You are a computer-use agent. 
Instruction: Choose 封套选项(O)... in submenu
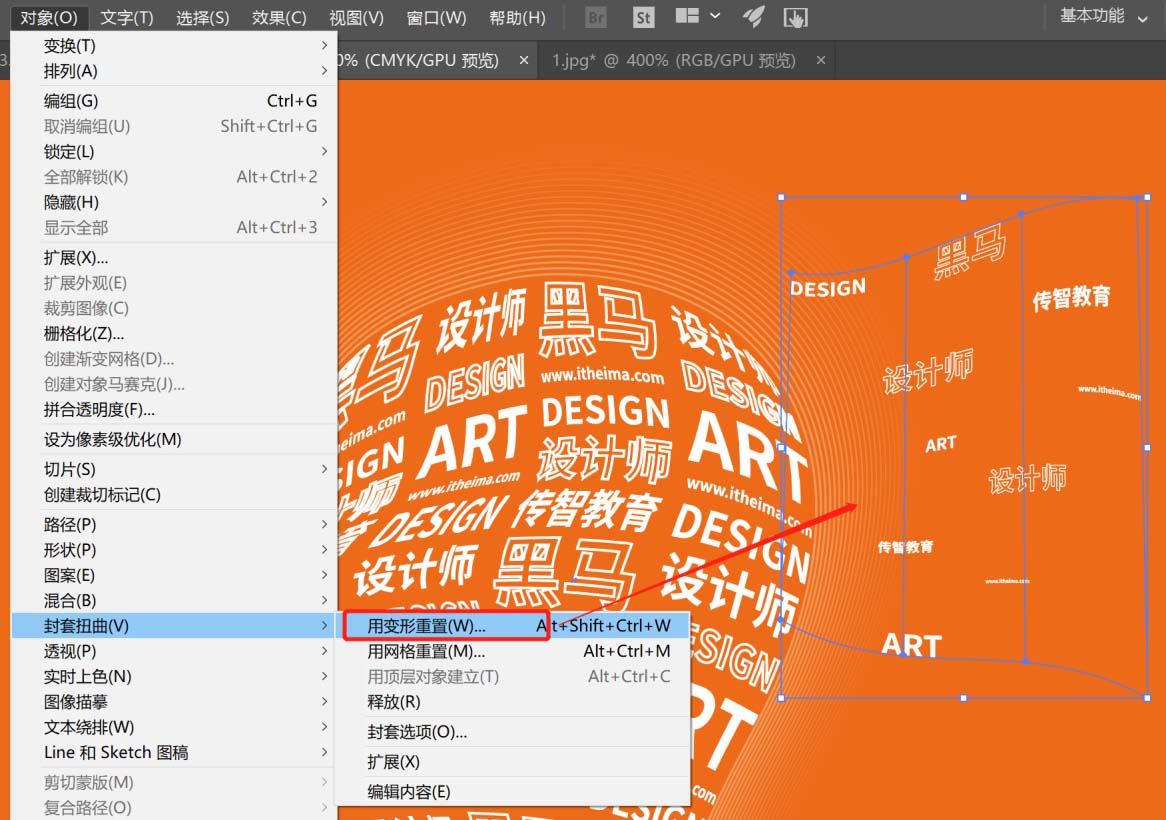point(515,732)
